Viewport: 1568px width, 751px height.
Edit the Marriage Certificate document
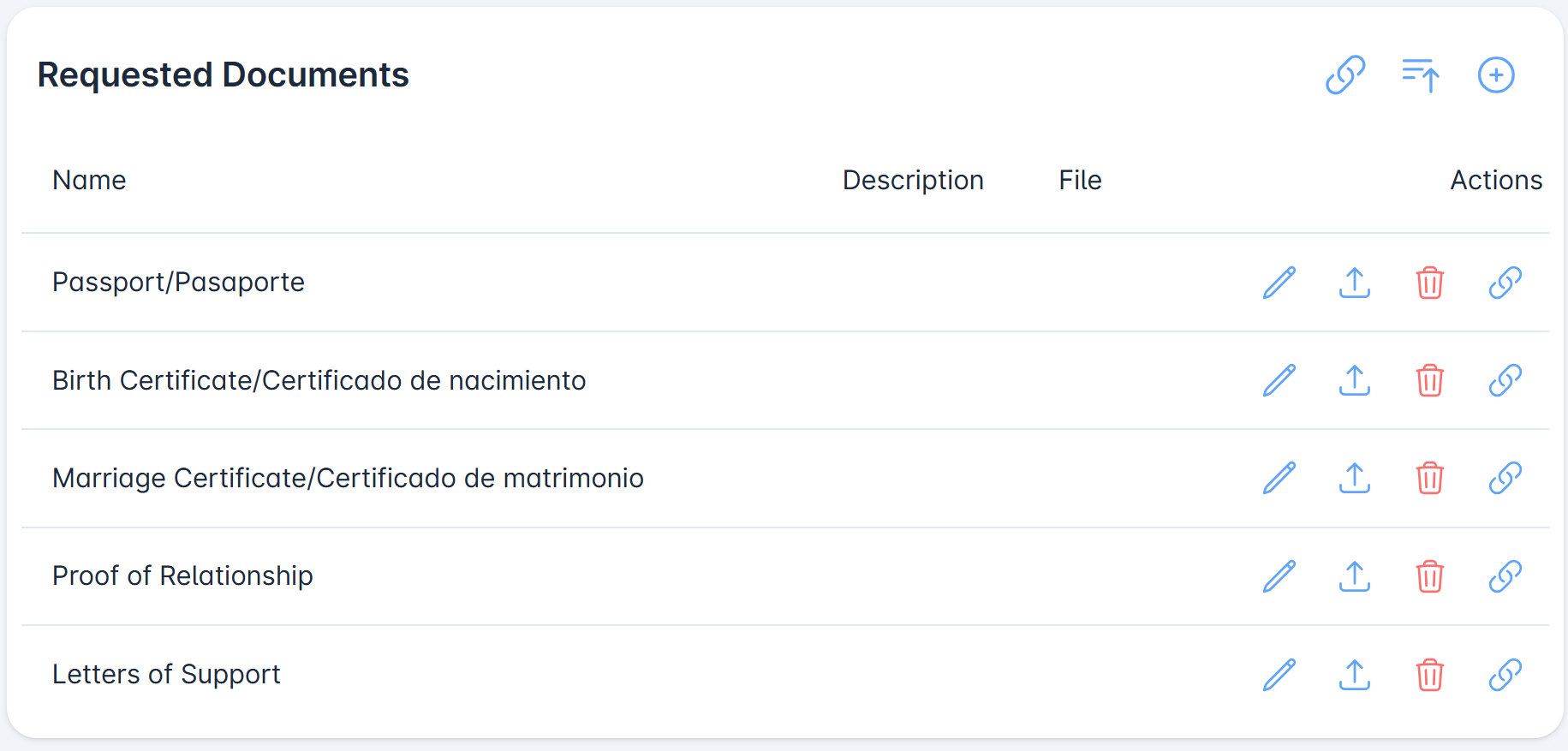tap(1279, 478)
